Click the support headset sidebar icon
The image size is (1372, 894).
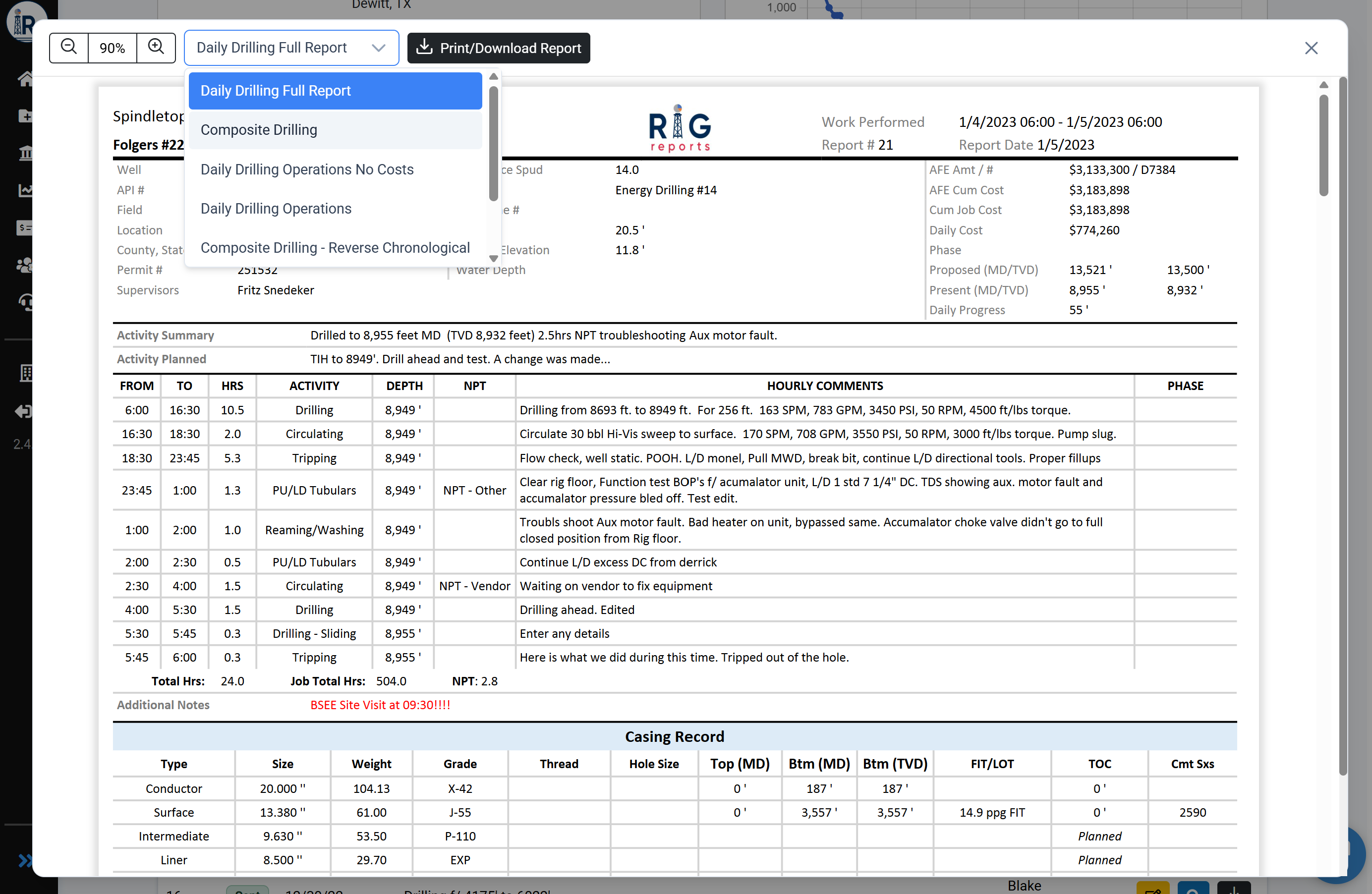[25, 302]
